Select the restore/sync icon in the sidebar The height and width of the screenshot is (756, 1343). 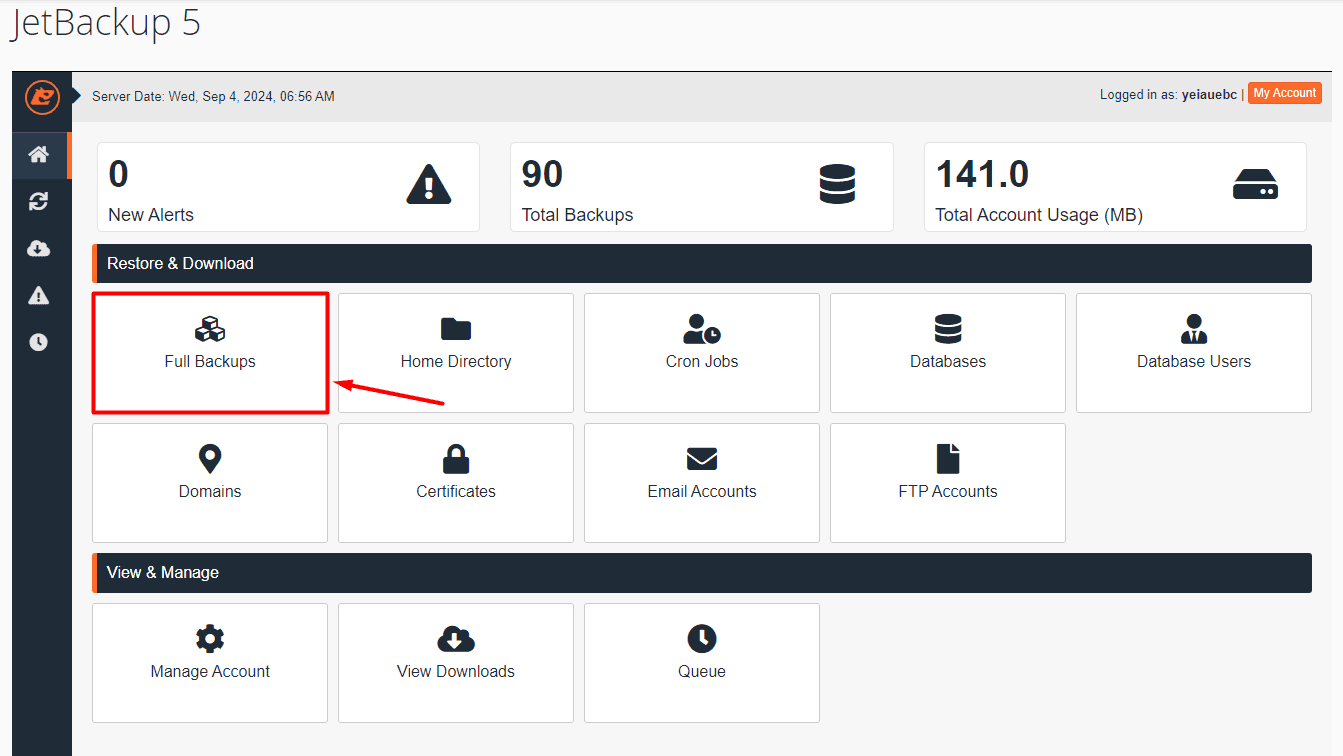click(40, 201)
